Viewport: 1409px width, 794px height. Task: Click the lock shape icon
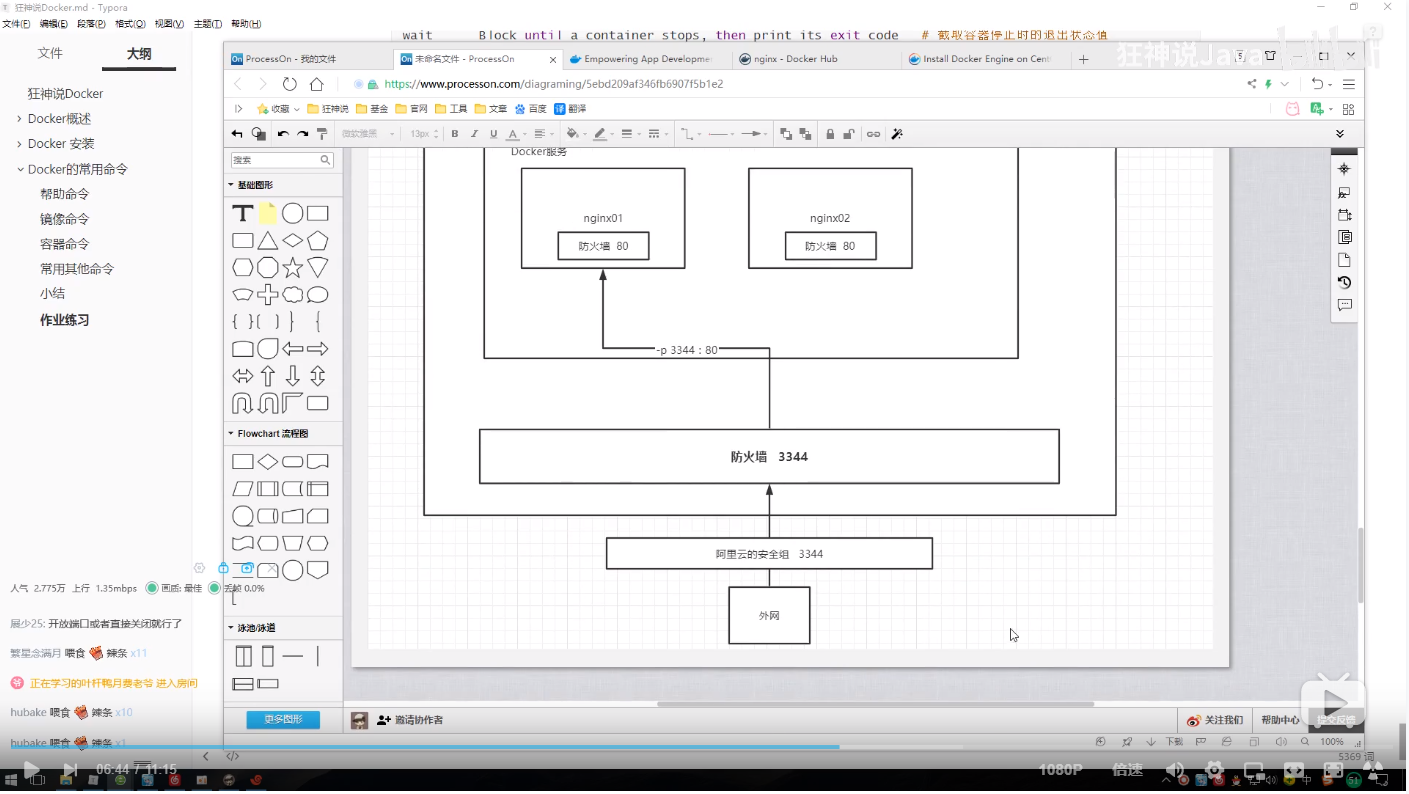click(830, 134)
